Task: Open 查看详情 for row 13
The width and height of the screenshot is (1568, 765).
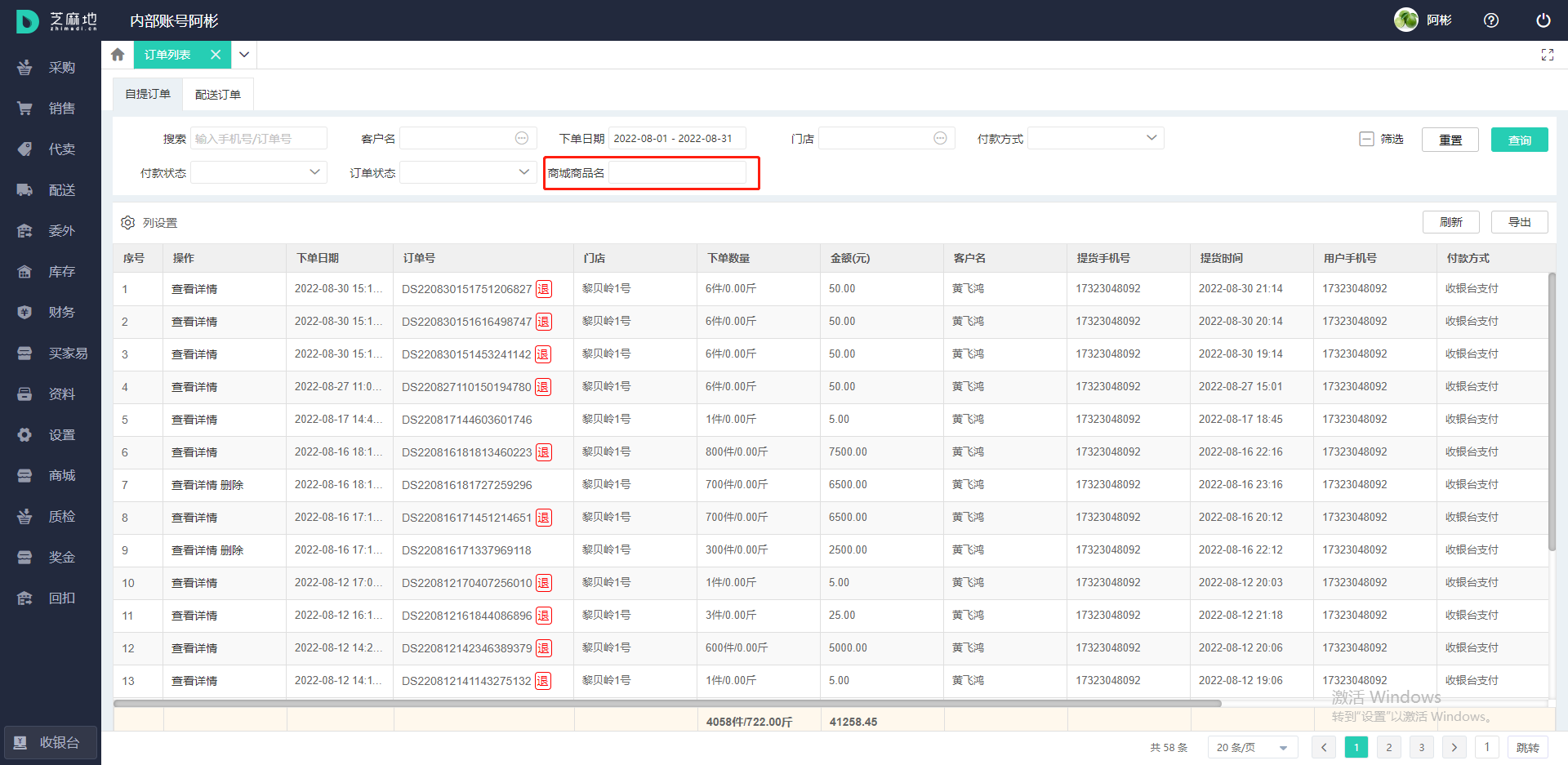Action: [x=194, y=681]
